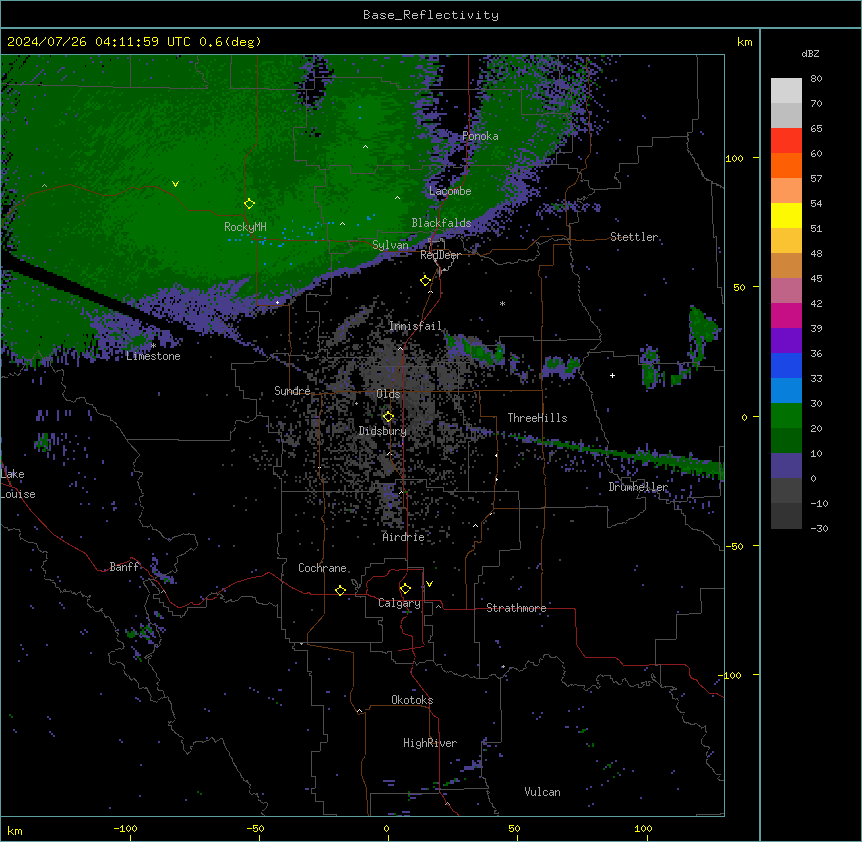Click the RedDeer city label
862x842 pixels.
(x=440, y=255)
